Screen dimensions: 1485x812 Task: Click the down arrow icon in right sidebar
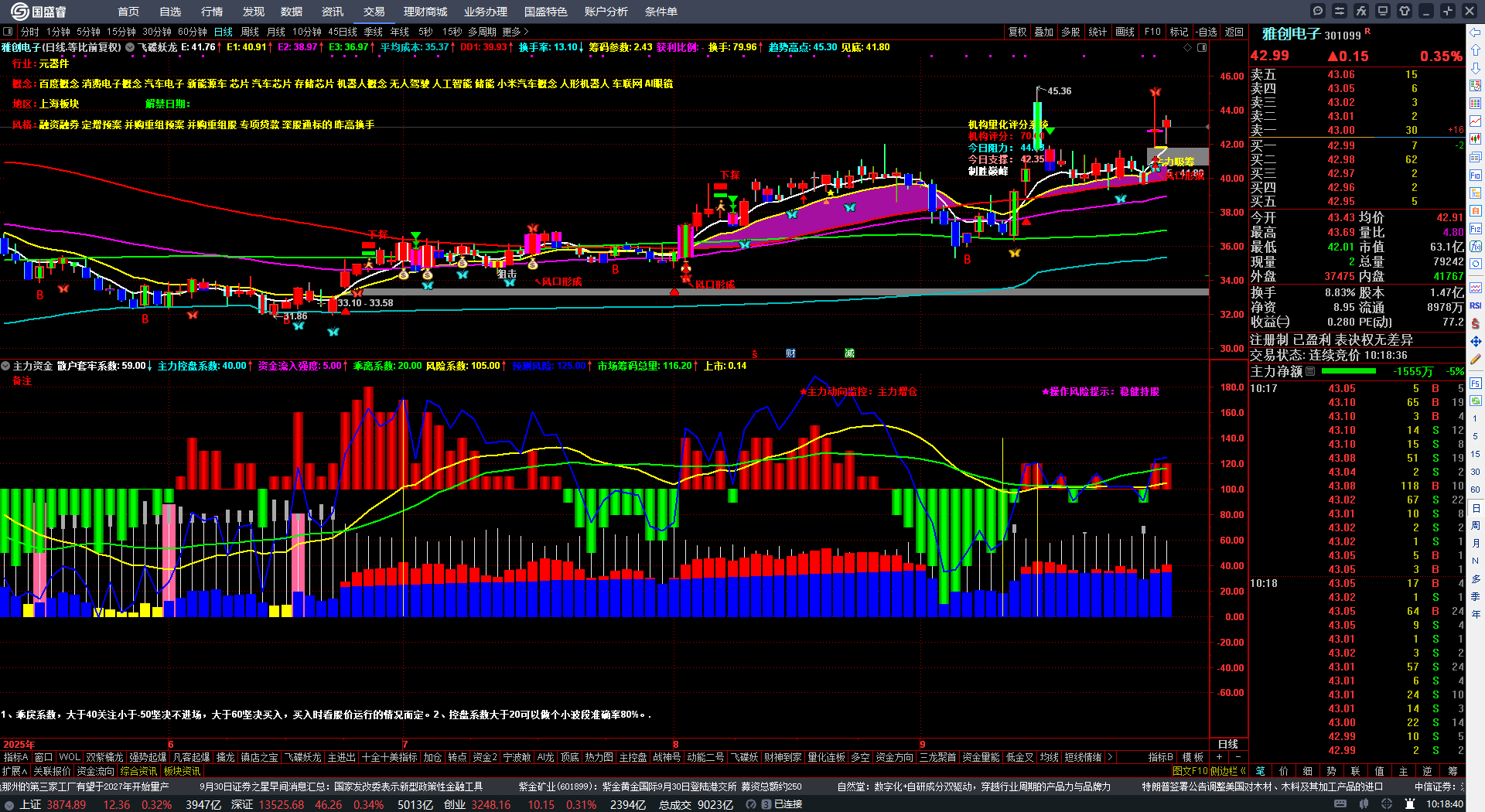[x=1476, y=68]
